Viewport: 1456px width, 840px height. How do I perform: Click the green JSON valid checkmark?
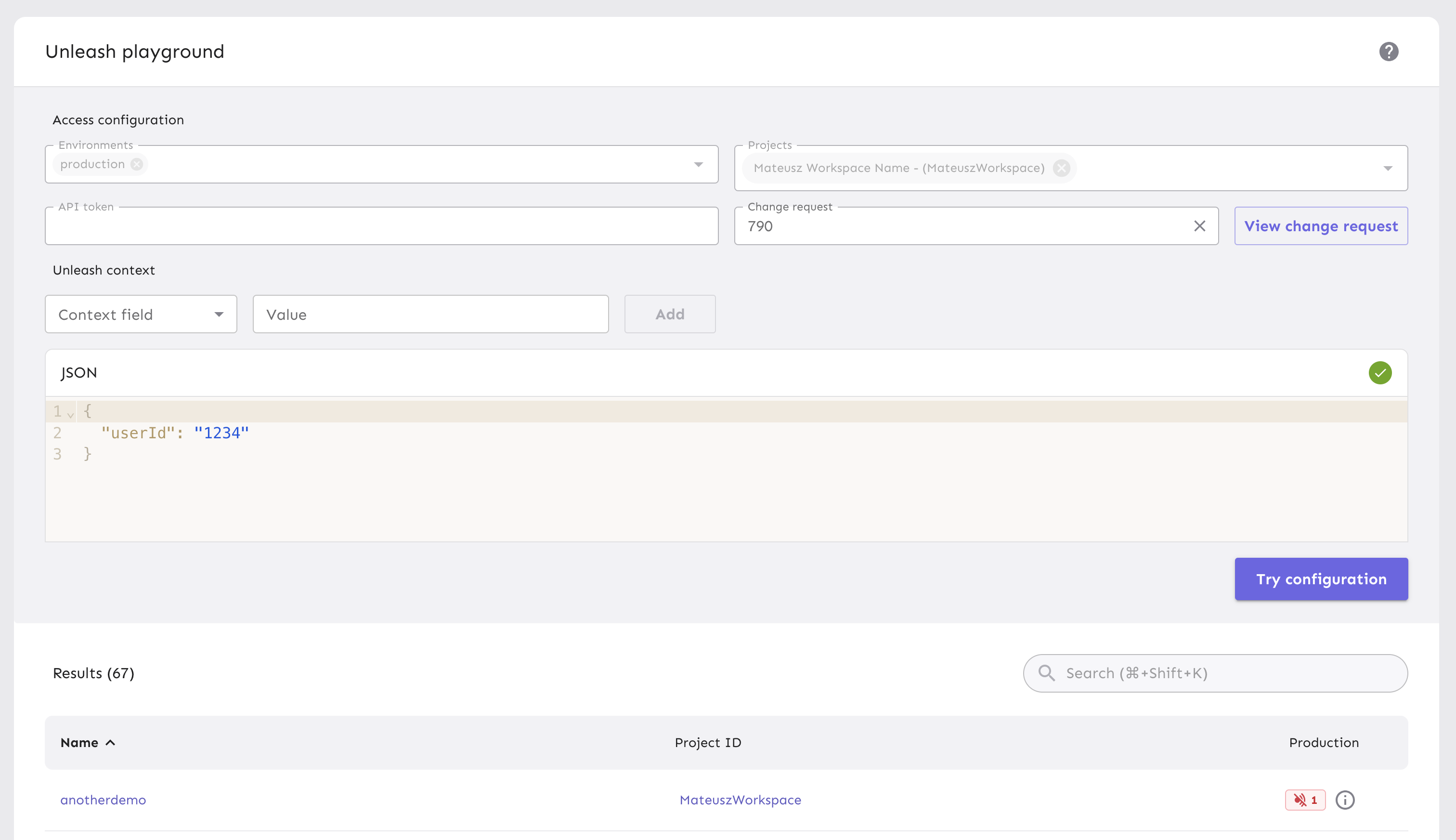[x=1379, y=373]
